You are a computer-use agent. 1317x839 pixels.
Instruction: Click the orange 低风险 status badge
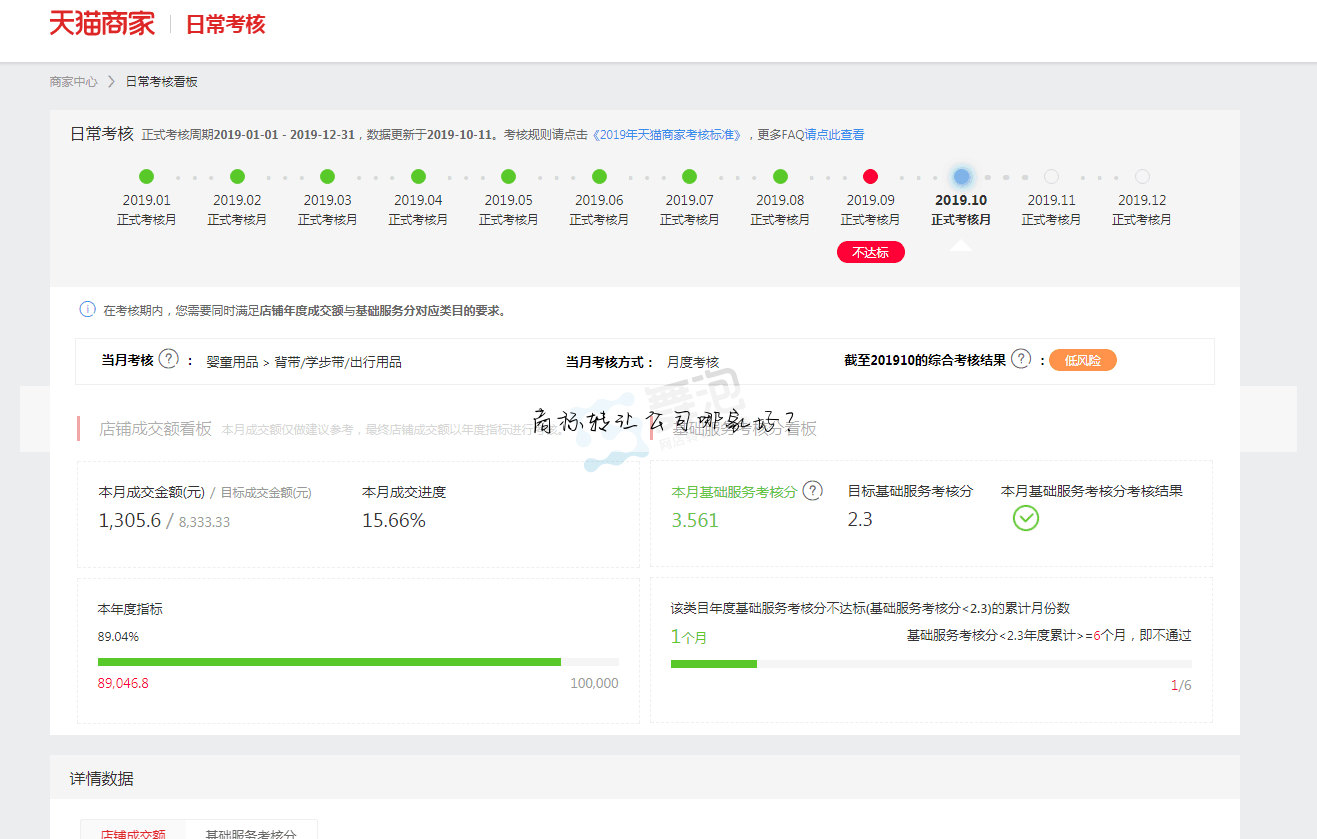click(1082, 360)
